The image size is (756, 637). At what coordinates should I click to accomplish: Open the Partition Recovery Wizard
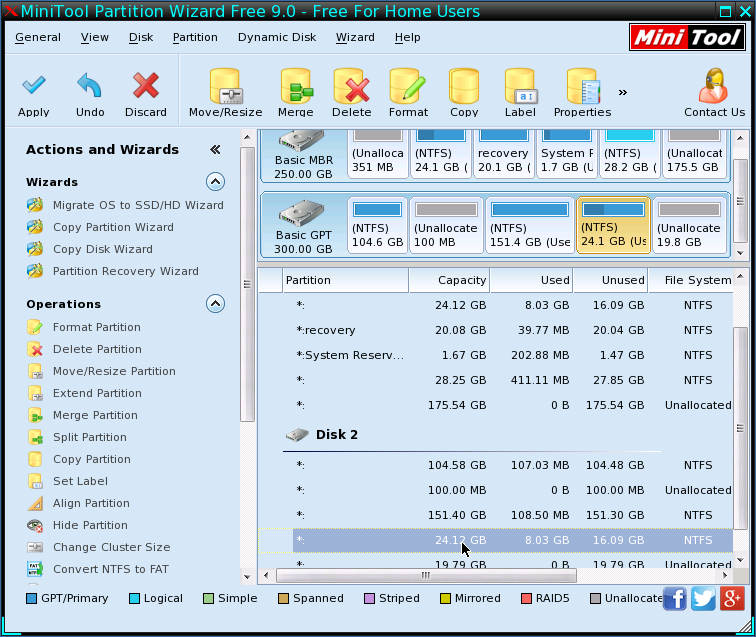pos(126,271)
